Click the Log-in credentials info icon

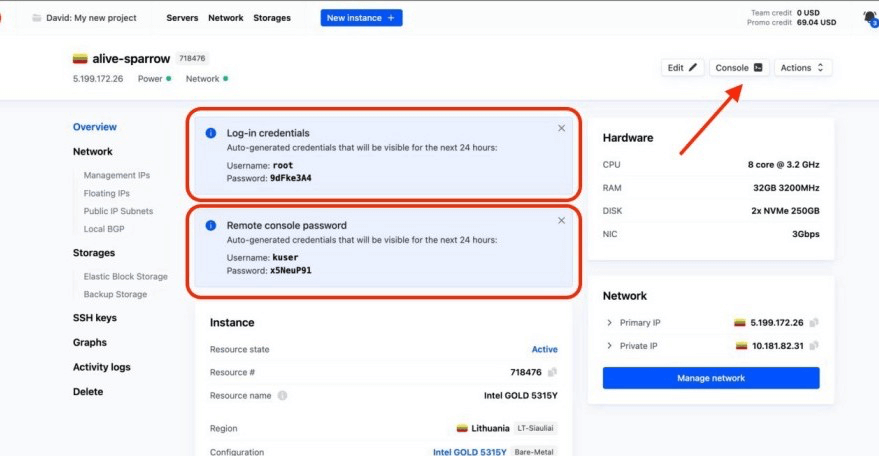click(211, 133)
